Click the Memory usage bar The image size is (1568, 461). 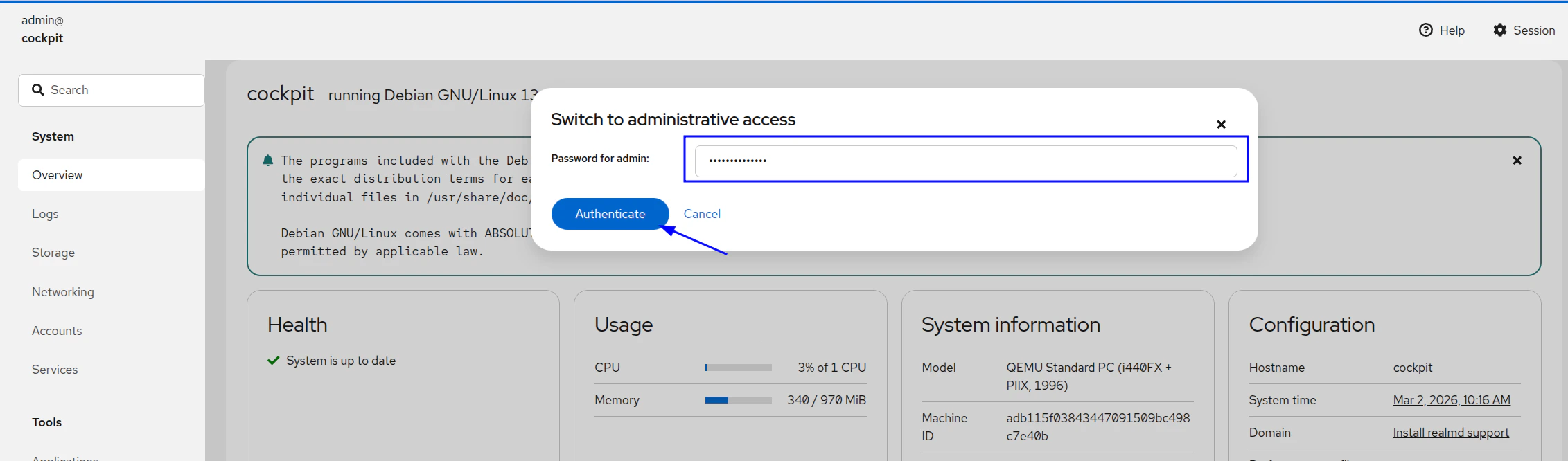(x=739, y=400)
